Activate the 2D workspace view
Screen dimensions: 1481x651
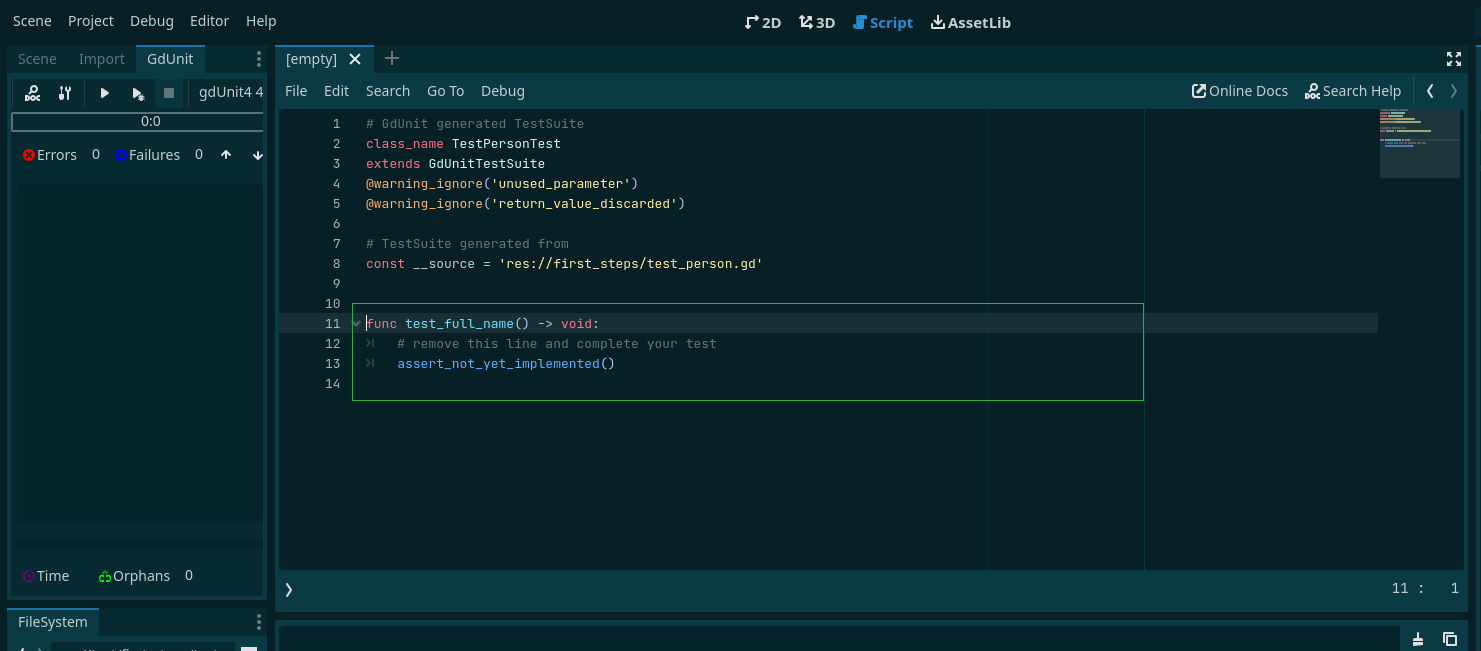click(x=763, y=22)
